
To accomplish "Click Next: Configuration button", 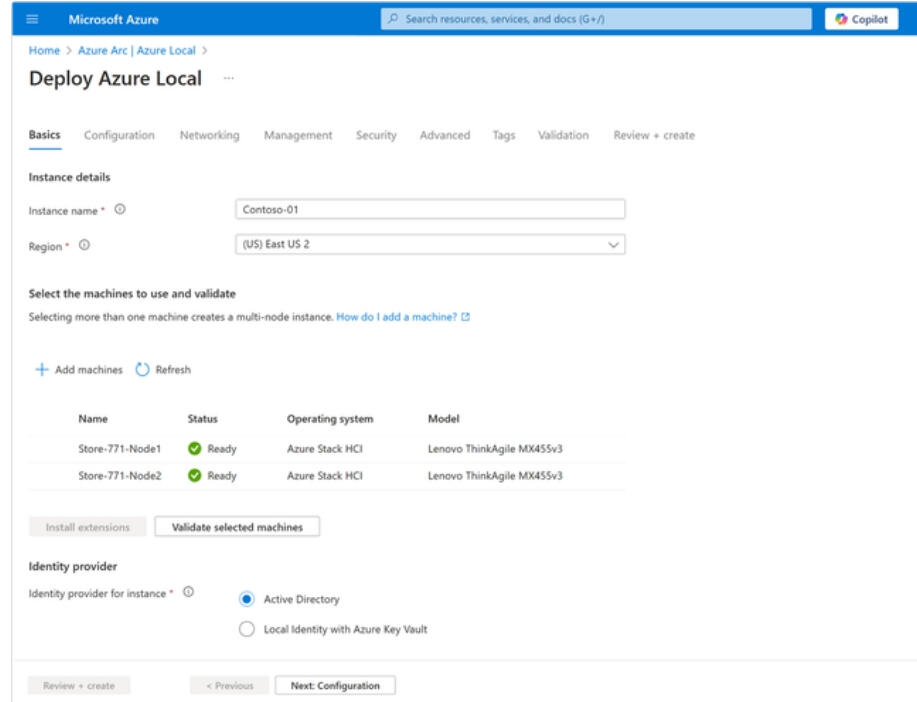I will coord(335,686).
